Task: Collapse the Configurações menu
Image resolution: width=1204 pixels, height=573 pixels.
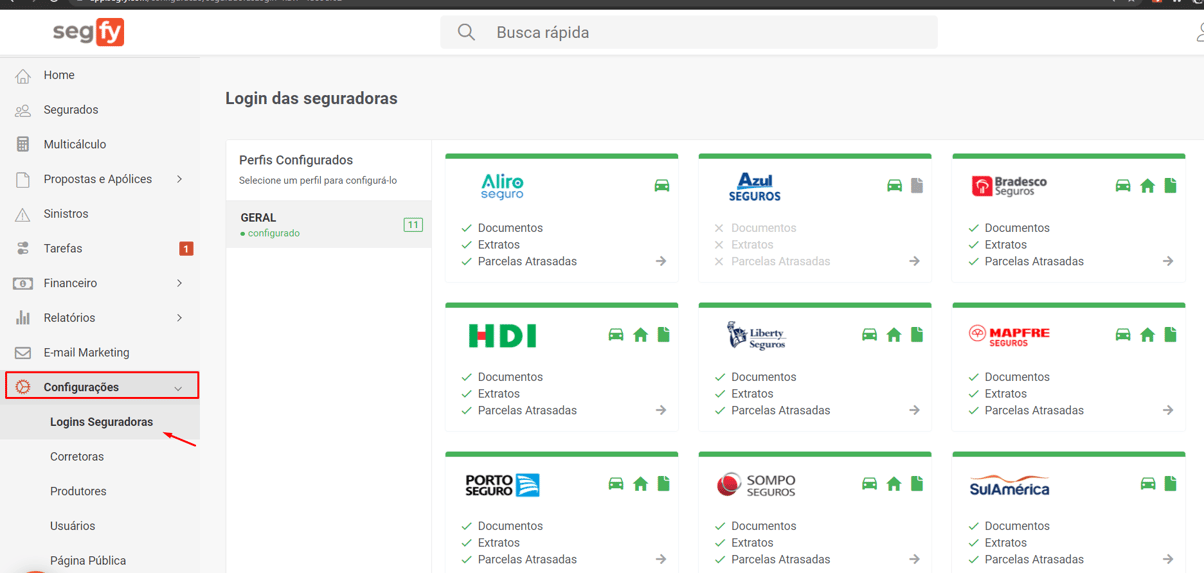Action: [x=178, y=388]
